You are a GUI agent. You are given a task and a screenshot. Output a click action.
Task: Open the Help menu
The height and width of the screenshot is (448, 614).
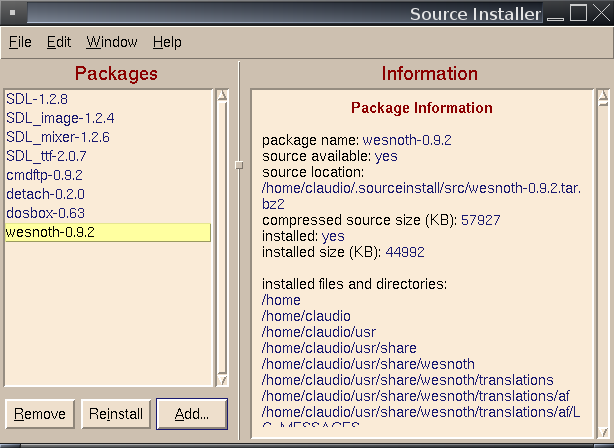point(167,42)
